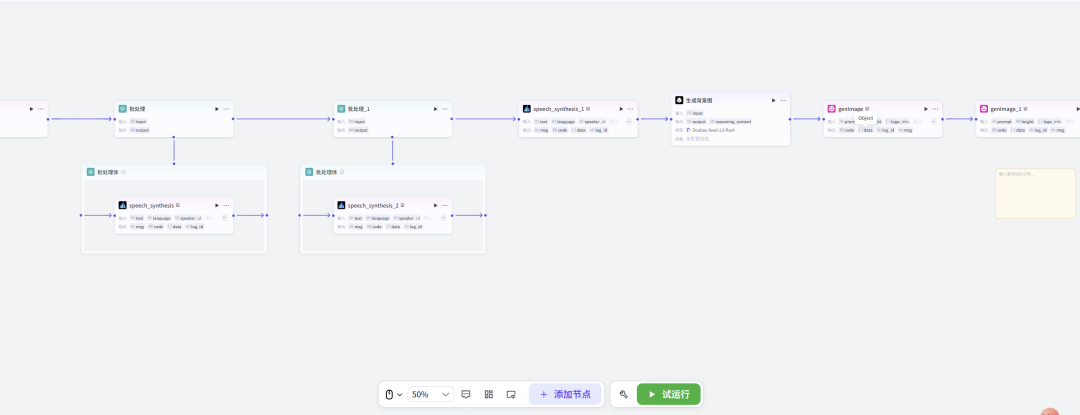Open more options on 生成背景图 node
Viewport: 1080px width, 415px height.
coord(782,100)
